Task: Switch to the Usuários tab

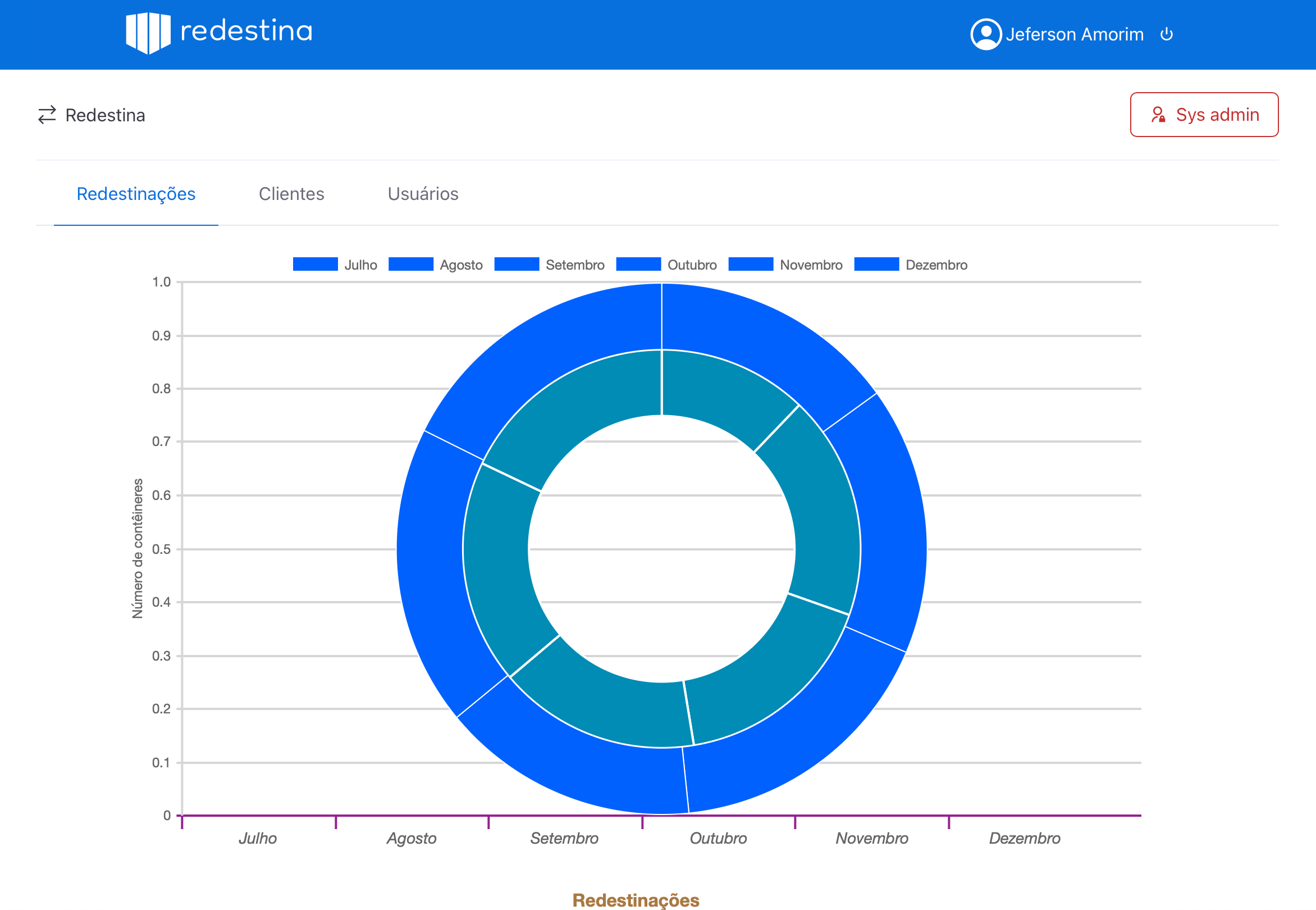Action: coord(422,194)
